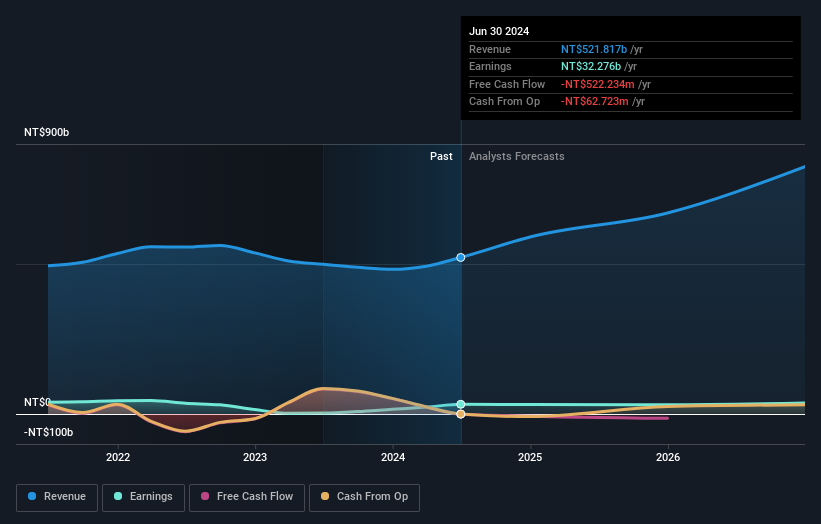Click the teal Earnings legend dot

coord(118,496)
